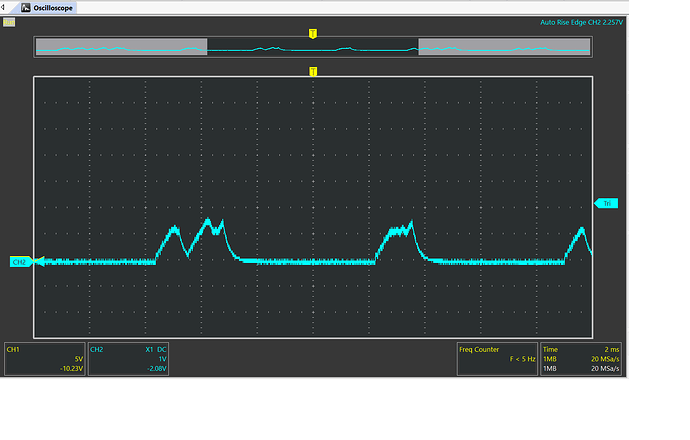Click the highlighted window in the waveform overview
This screenshot has height=440, width=690.
click(x=312, y=47)
